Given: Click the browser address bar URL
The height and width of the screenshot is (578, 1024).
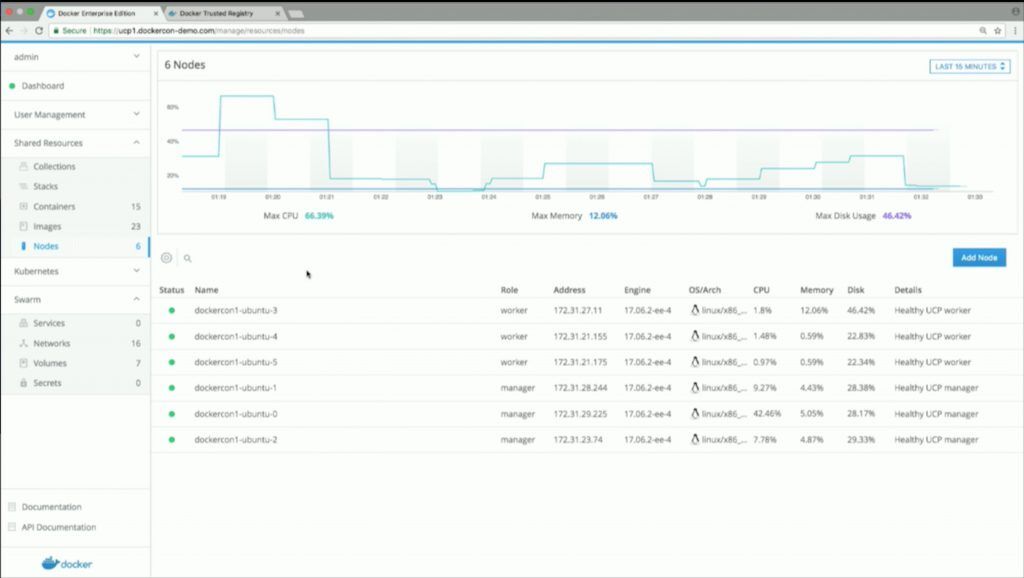Looking at the screenshot, I should tap(199, 31).
